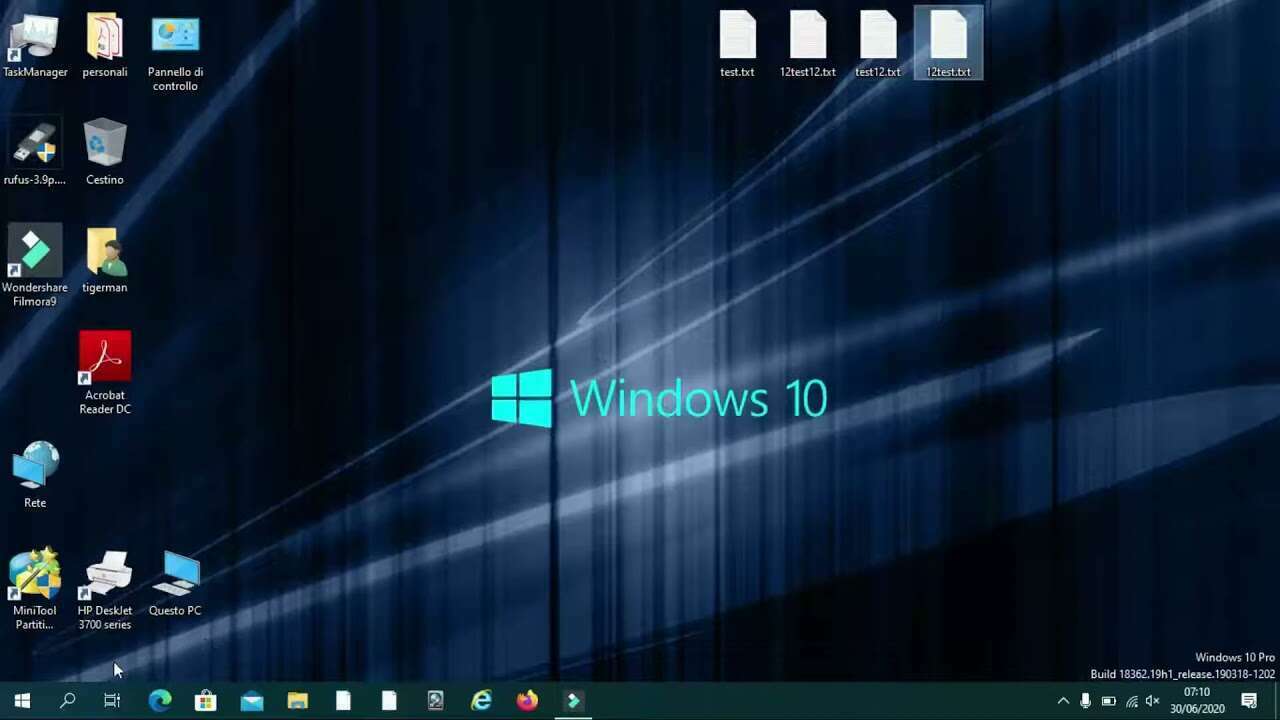1280x720 pixels.
Task: Open the battery status tray icon
Action: (1109, 701)
